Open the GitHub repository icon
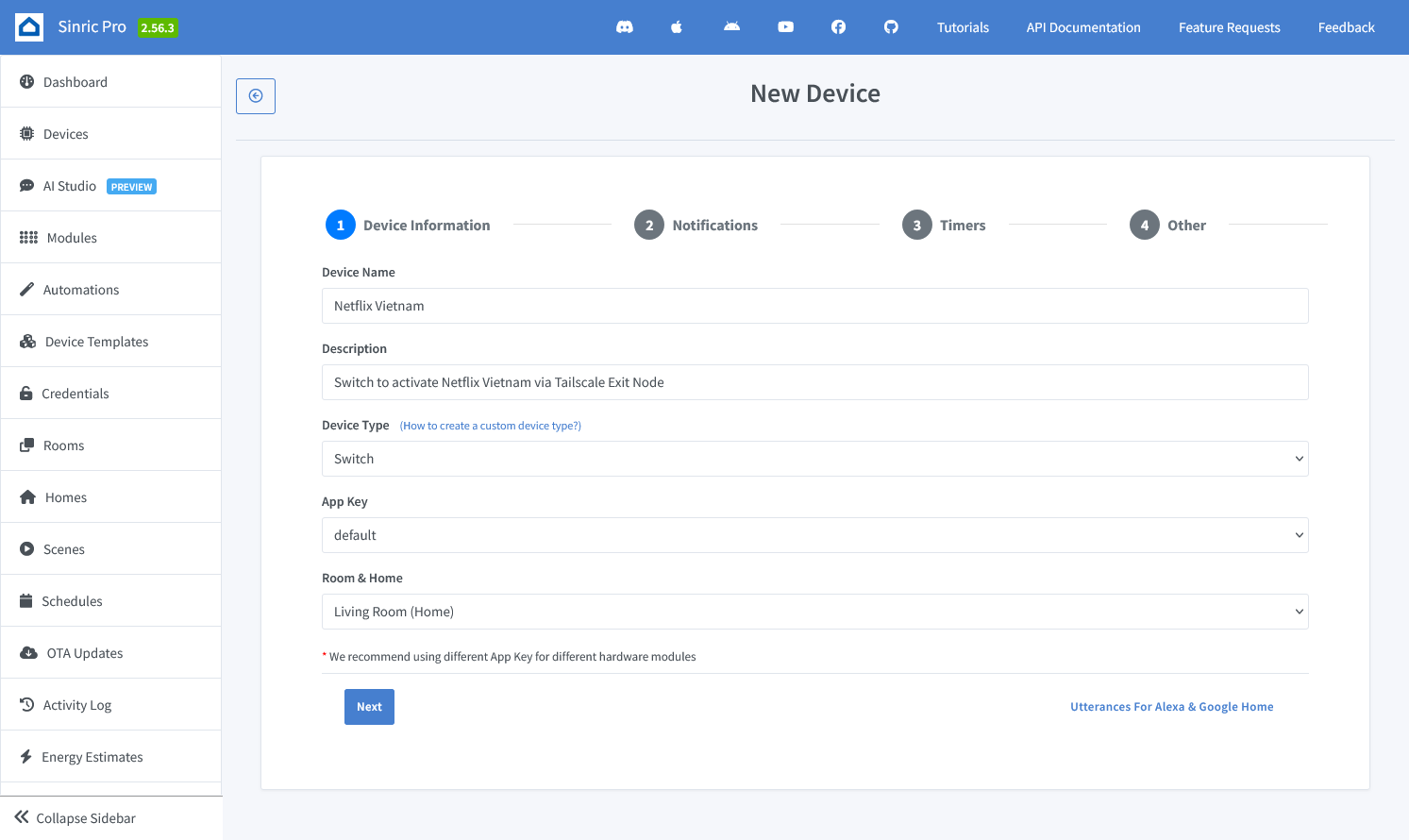Image resolution: width=1409 pixels, height=840 pixels. [x=891, y=27]
